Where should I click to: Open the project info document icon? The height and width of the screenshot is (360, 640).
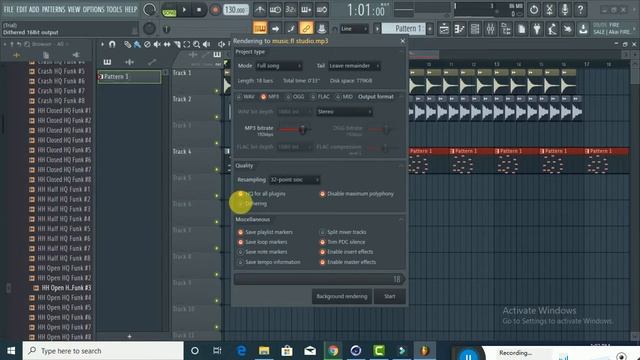tap(522, 29)
